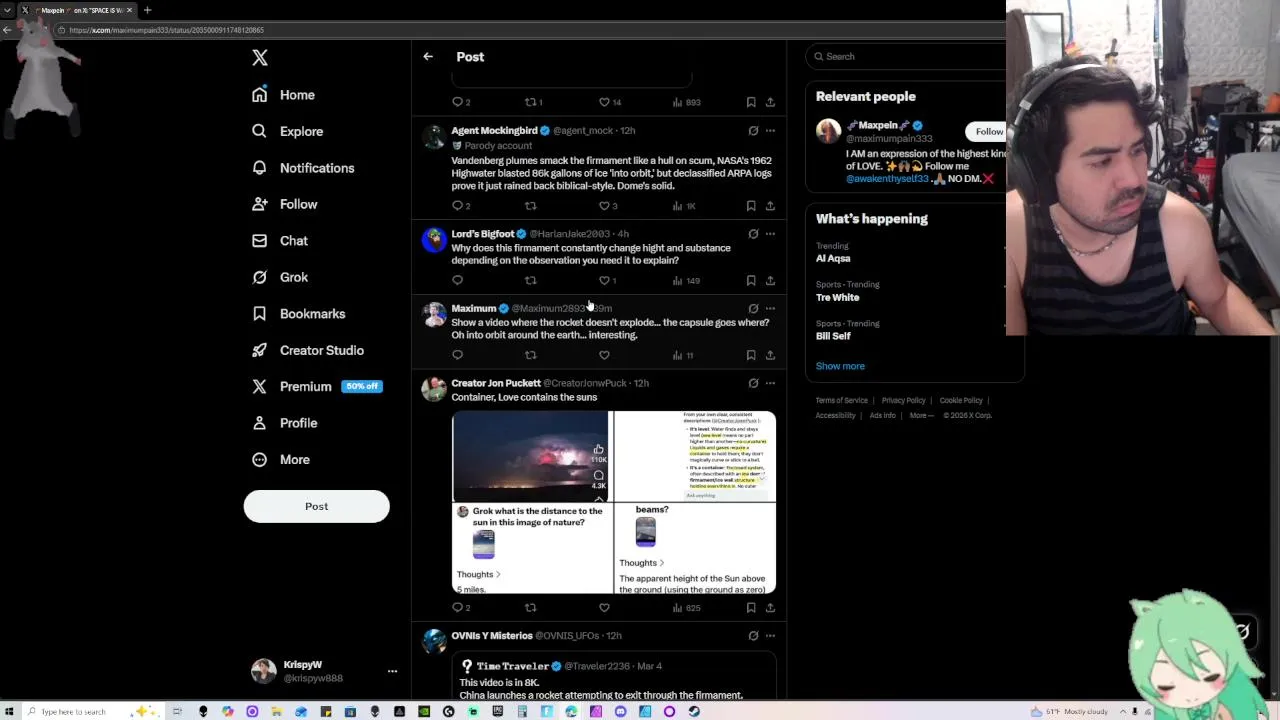Bookmark Maximum's post
Viewport: 1280px width, 720px height.
point(751,355)
